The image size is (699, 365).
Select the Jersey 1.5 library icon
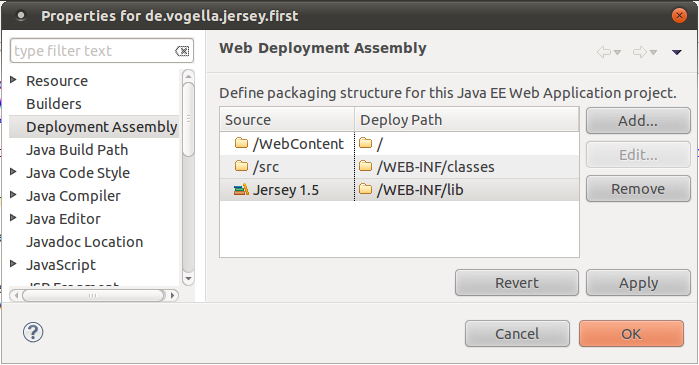click(241, 190)
